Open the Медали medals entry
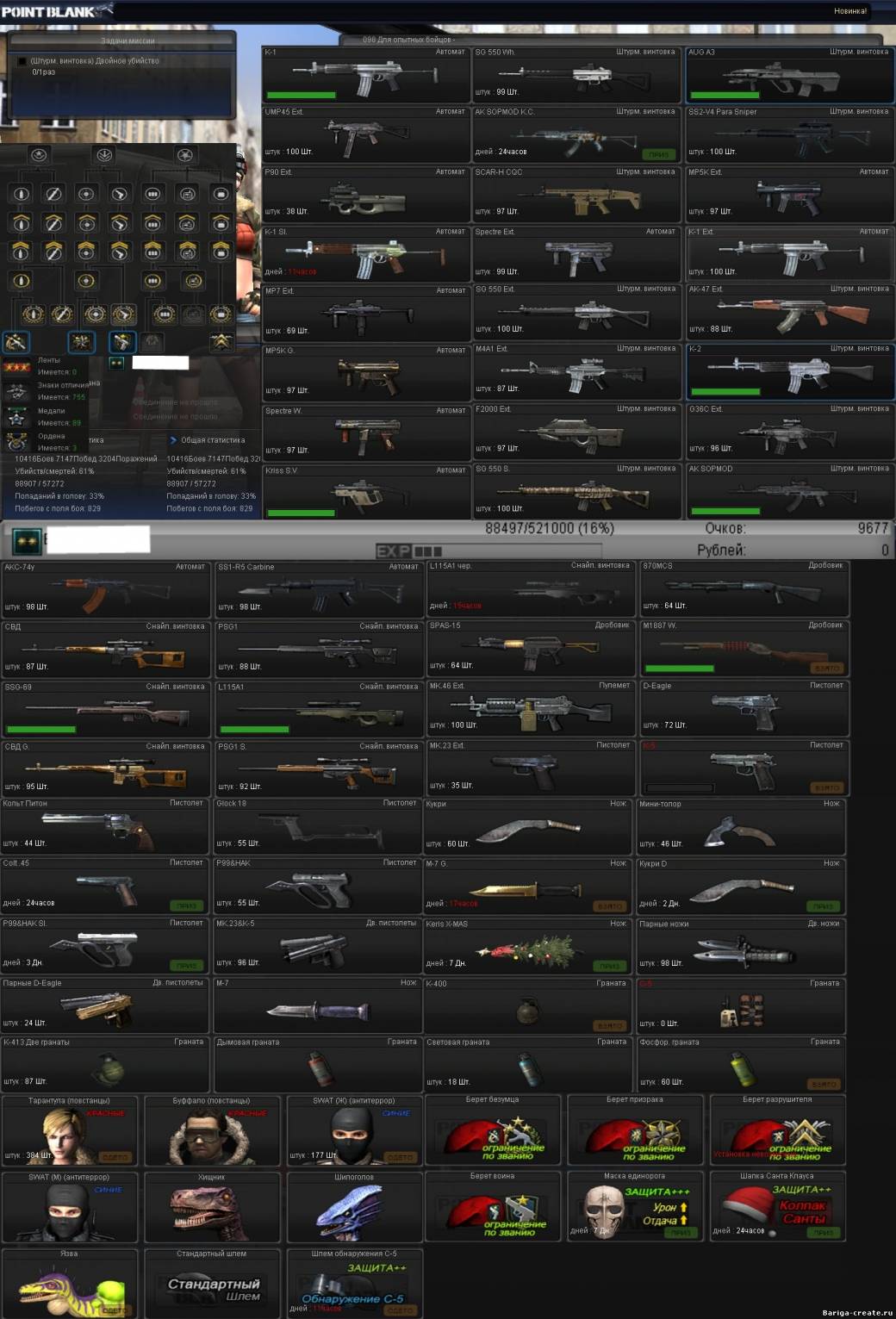Screen dimensions: 896x1319 click(x=43, y=417)
